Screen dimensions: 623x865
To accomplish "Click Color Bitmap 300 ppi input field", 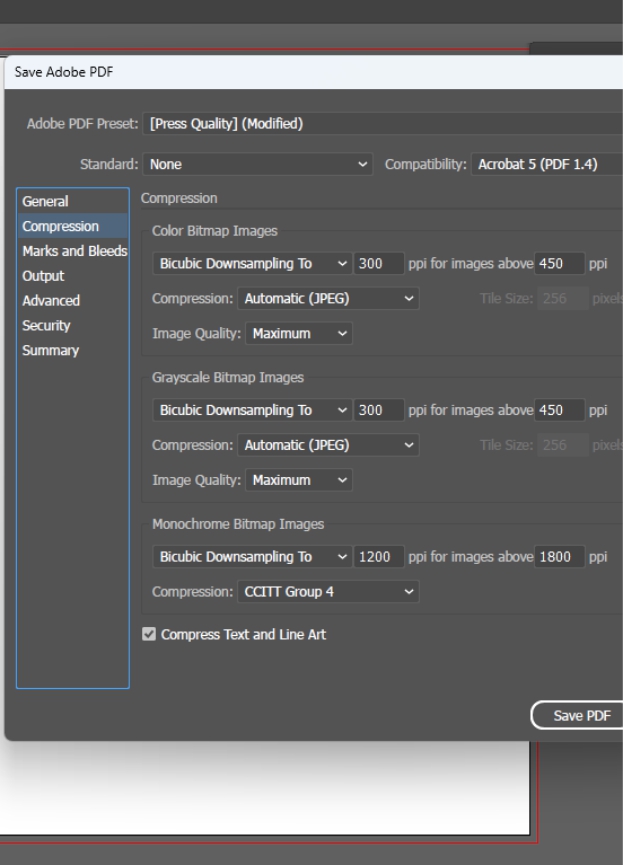I will pos(378,264).
